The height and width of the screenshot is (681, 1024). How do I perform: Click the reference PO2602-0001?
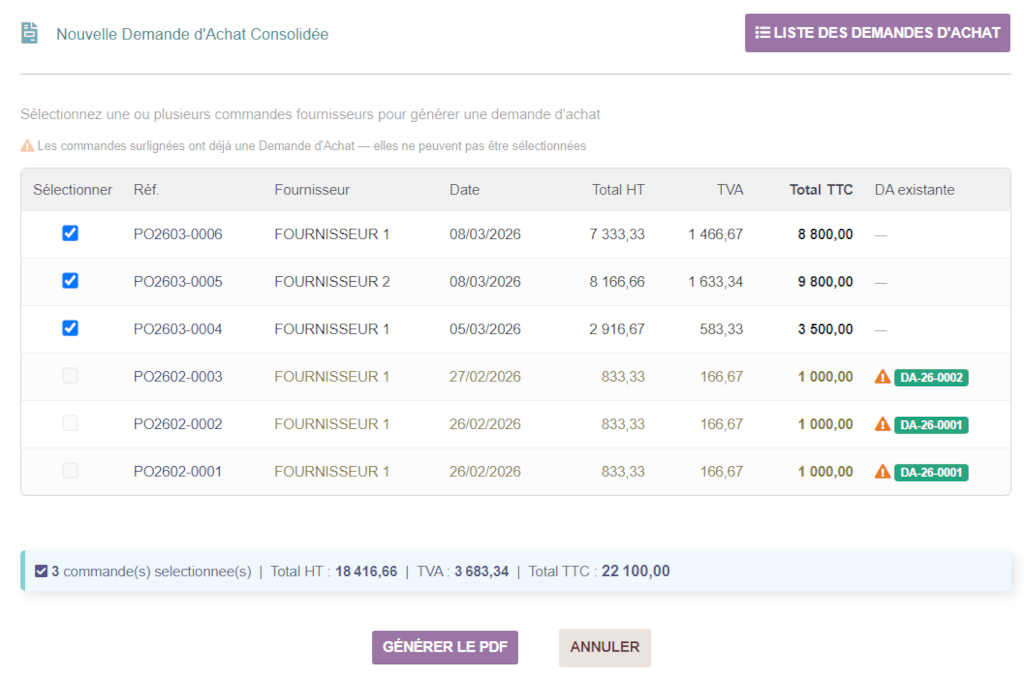[178, 471]
